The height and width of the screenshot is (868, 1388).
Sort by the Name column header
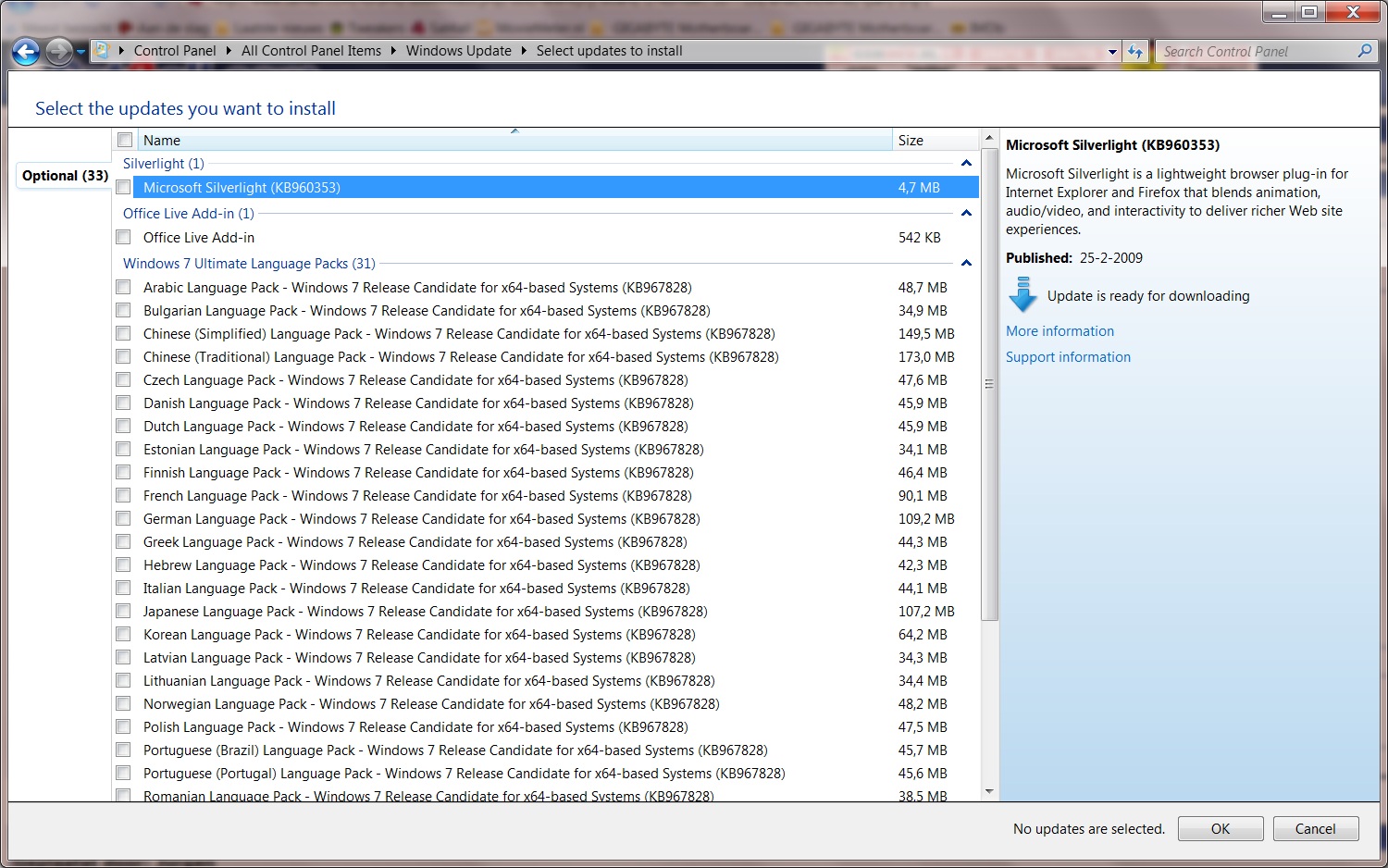[x=514, y=140]
